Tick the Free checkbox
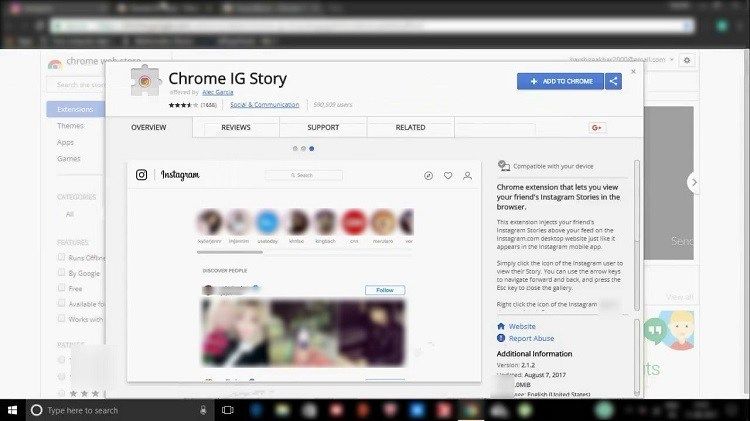 click(x=61, y=288)
